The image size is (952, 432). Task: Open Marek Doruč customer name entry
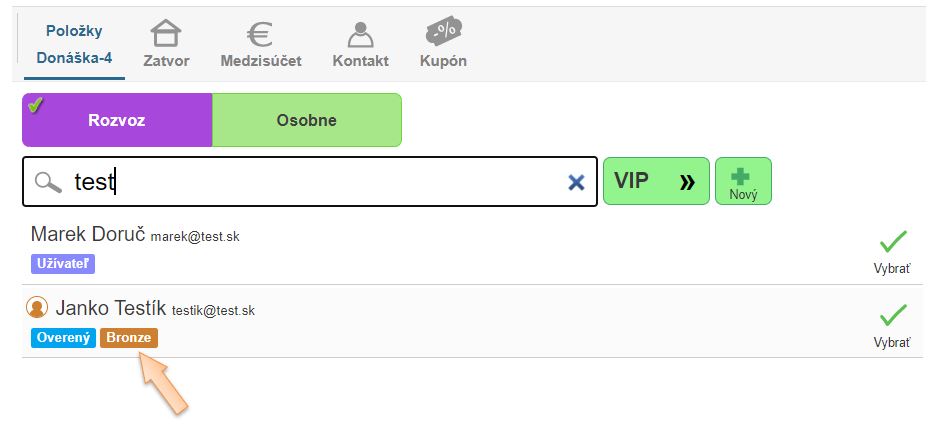point(88,234)
